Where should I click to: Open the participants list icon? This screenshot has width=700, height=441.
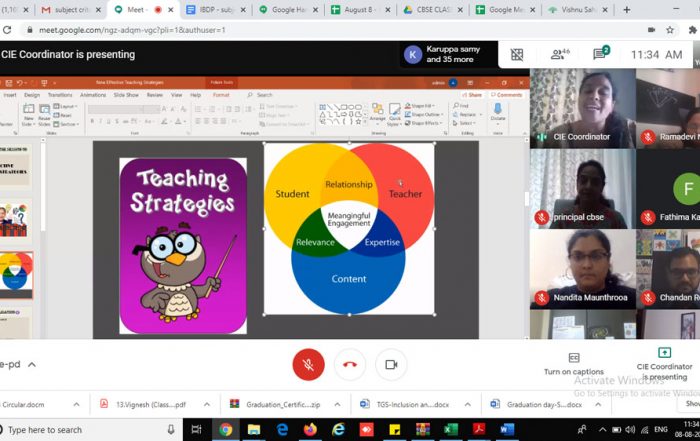coord(560,54)
